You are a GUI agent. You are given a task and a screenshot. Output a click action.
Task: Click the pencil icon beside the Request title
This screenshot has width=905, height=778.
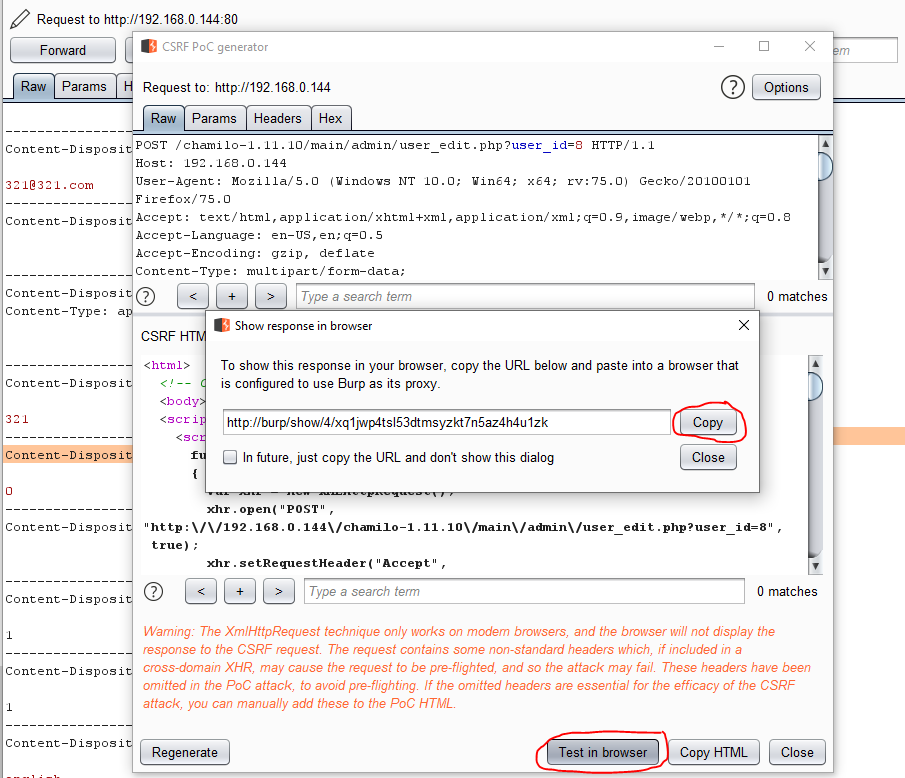click(x=20, y=19)
